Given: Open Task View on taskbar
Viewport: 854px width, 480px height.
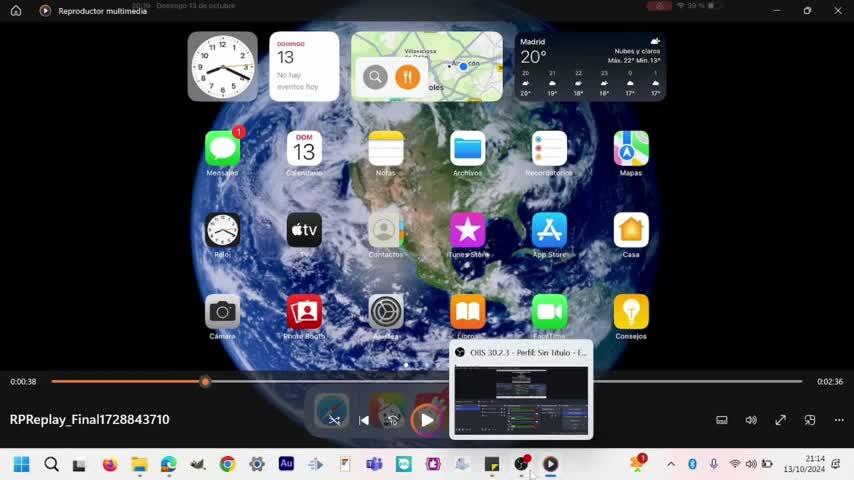Looking at the screenshot, I should click(x=80, y=465).
